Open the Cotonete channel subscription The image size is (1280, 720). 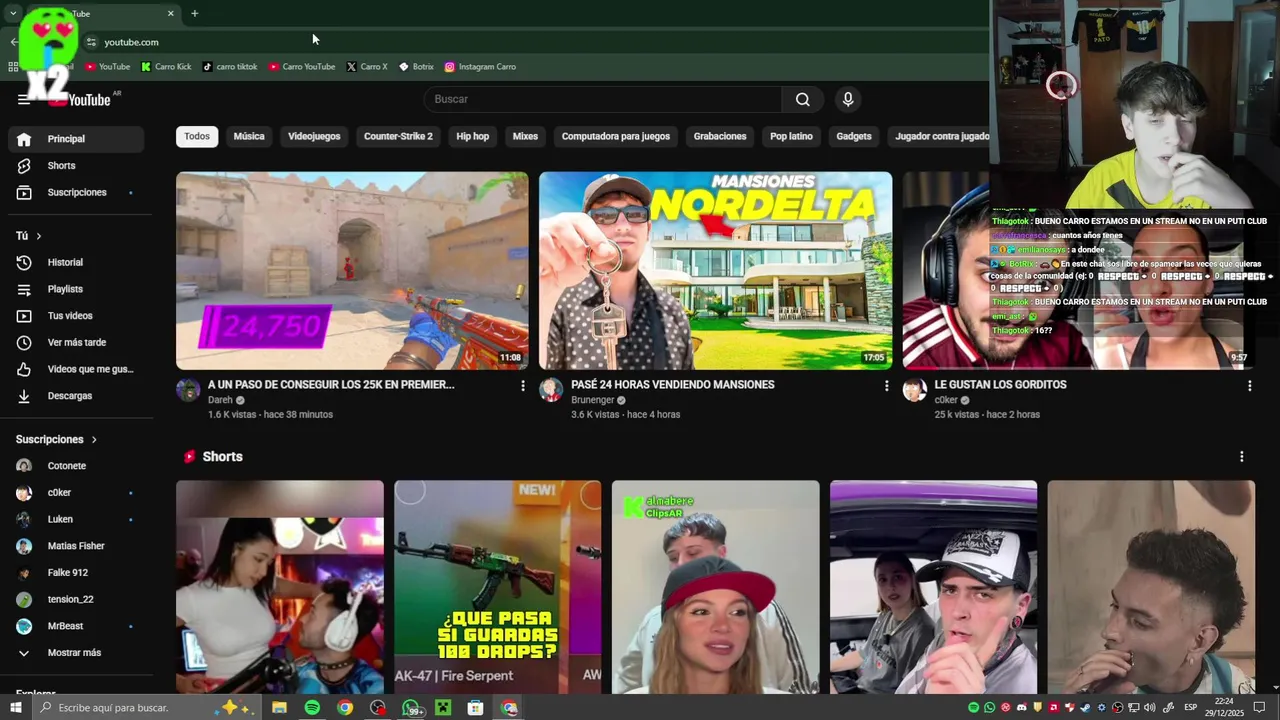(76, 466)
